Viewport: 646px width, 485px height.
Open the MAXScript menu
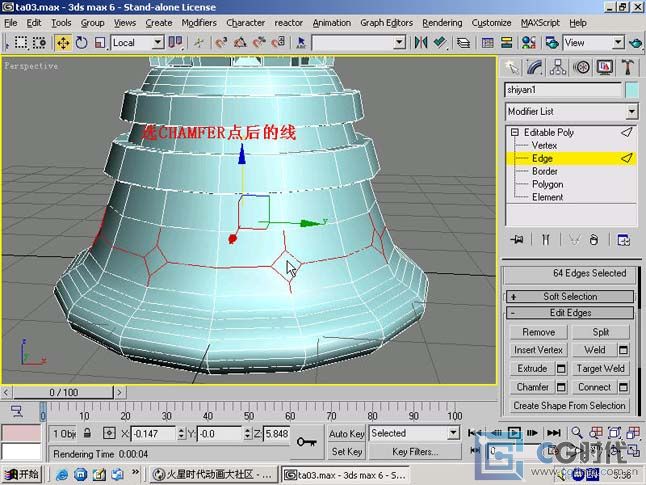coord(540,23)
